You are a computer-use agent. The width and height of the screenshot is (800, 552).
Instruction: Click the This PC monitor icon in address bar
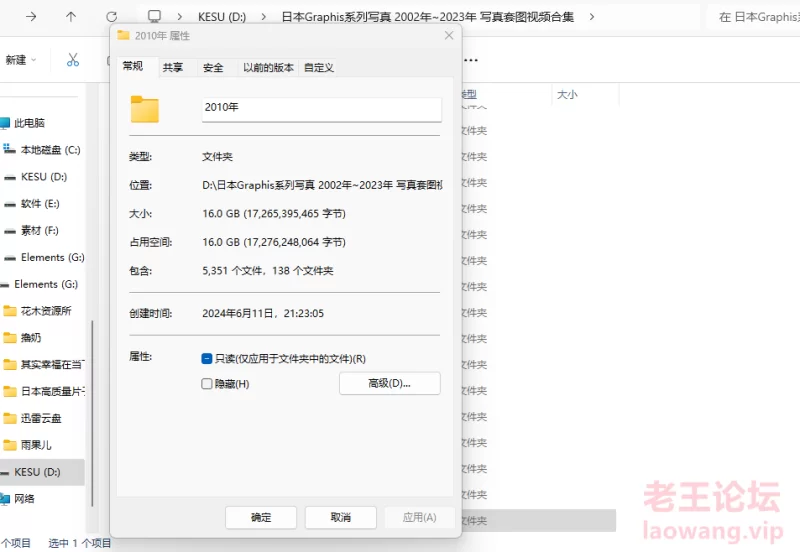point(154,17)
